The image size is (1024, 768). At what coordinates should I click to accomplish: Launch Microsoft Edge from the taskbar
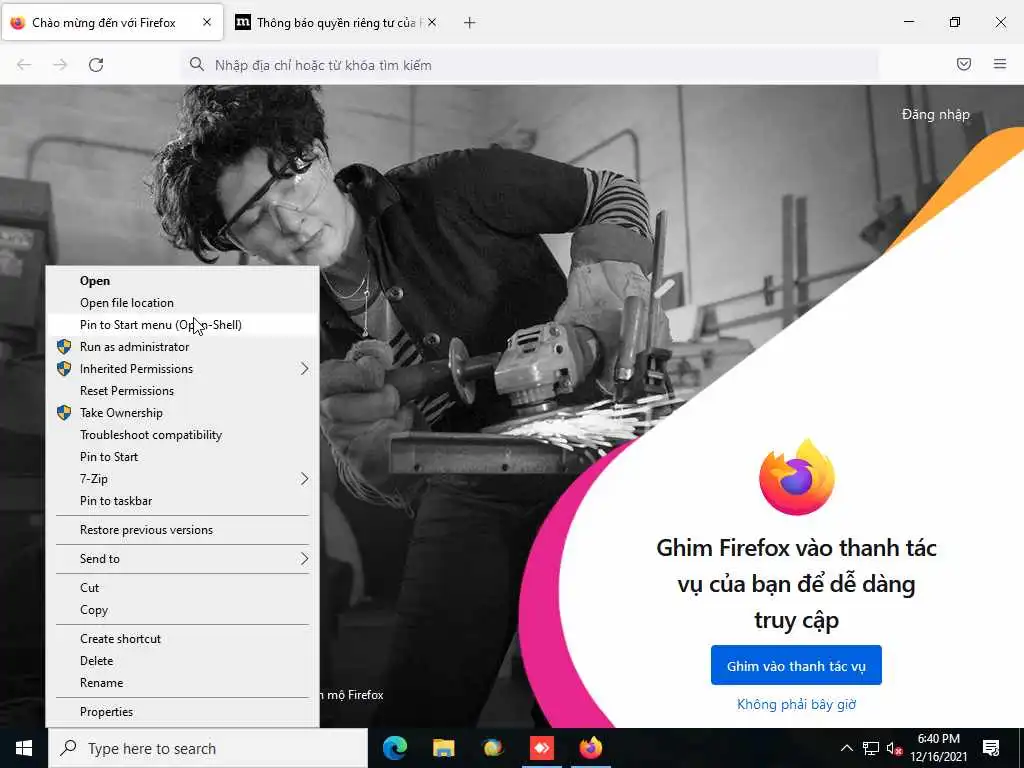coord(394,748)
